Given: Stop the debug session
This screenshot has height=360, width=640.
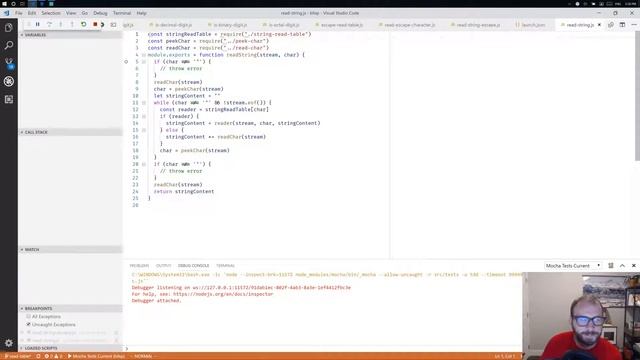Looking at the screenshot, I should coord(95,24).
